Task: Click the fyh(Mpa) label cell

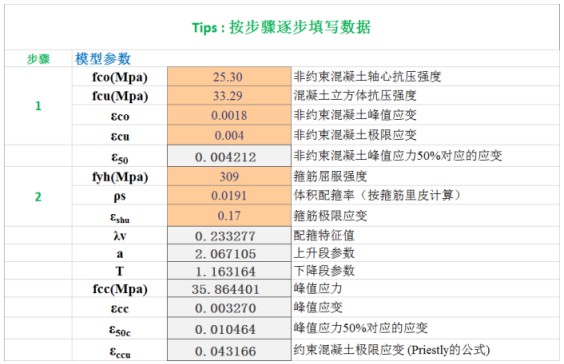Action: point(120,177)
